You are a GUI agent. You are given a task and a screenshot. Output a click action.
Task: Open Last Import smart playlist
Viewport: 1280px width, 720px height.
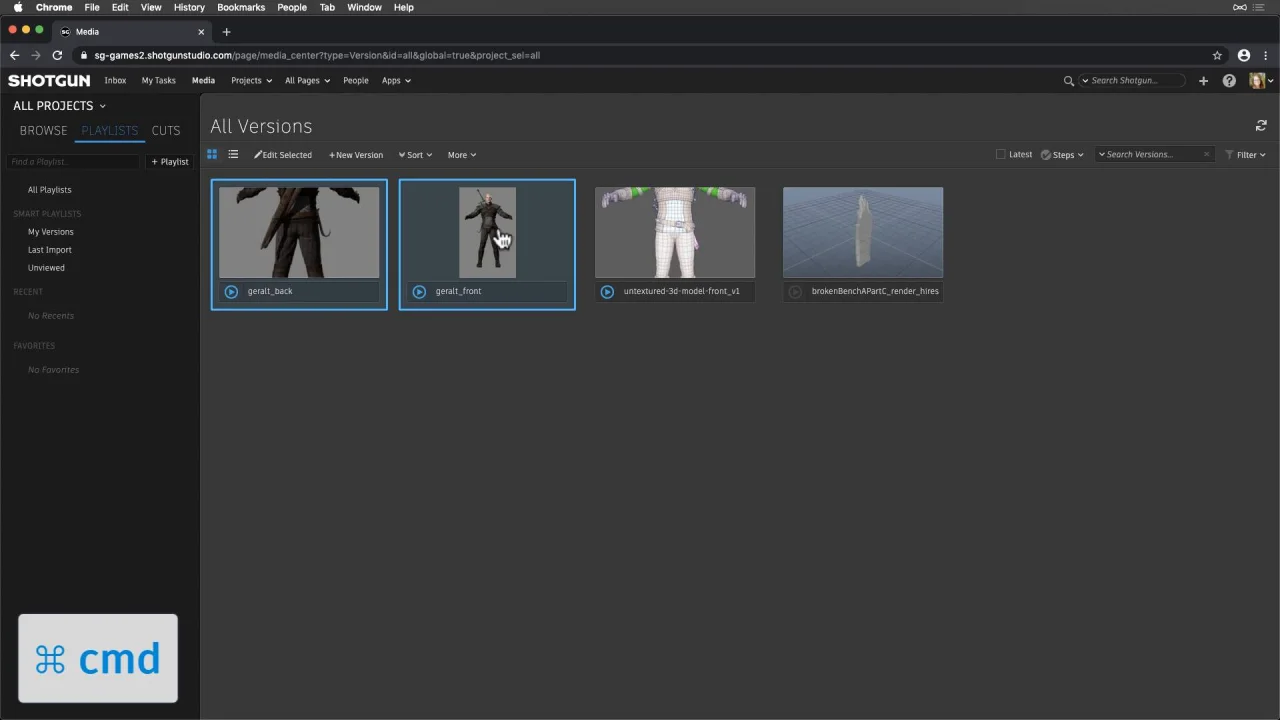(50, 250)
